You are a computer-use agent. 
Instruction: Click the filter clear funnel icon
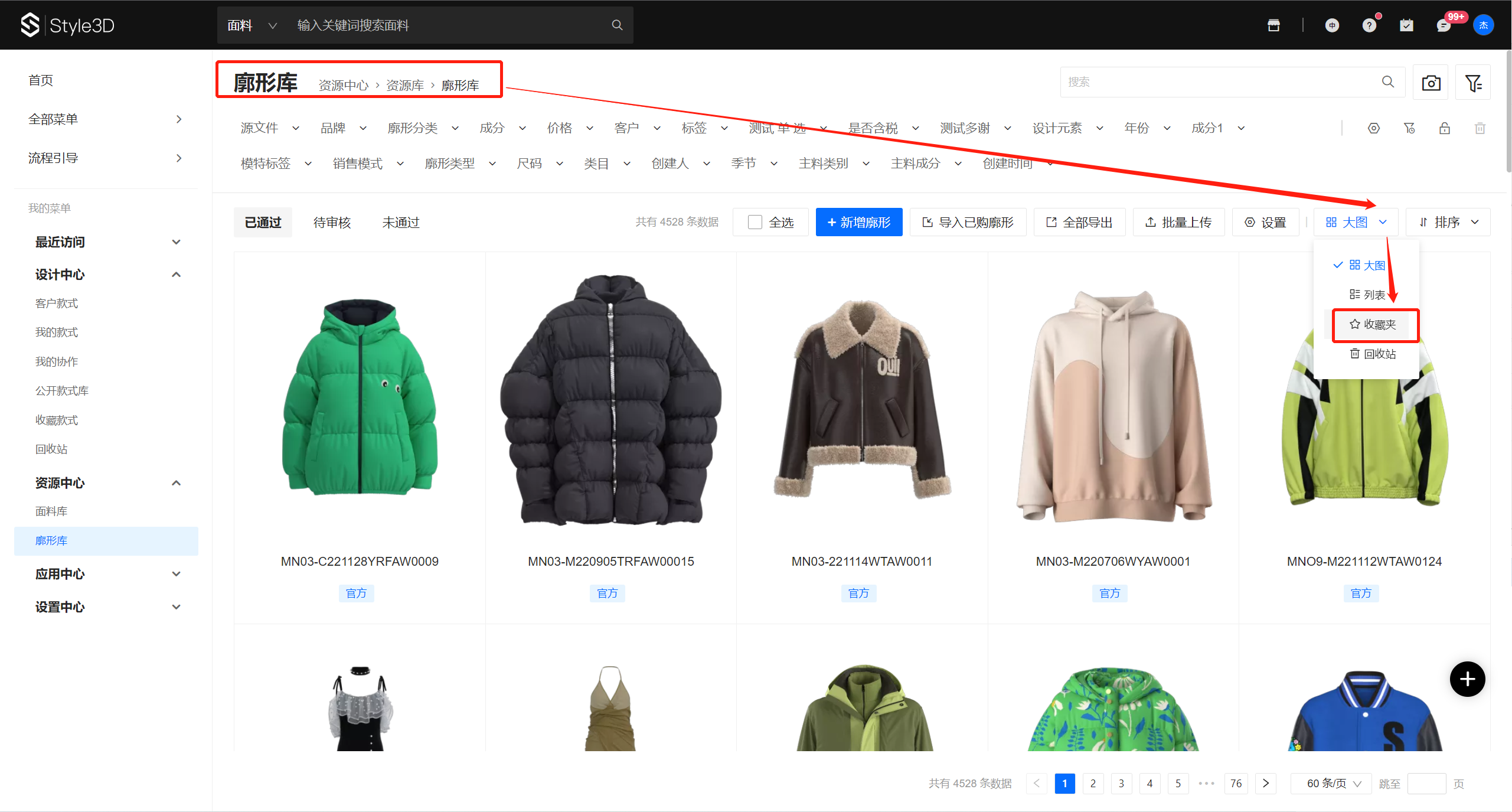(1409, 128)
